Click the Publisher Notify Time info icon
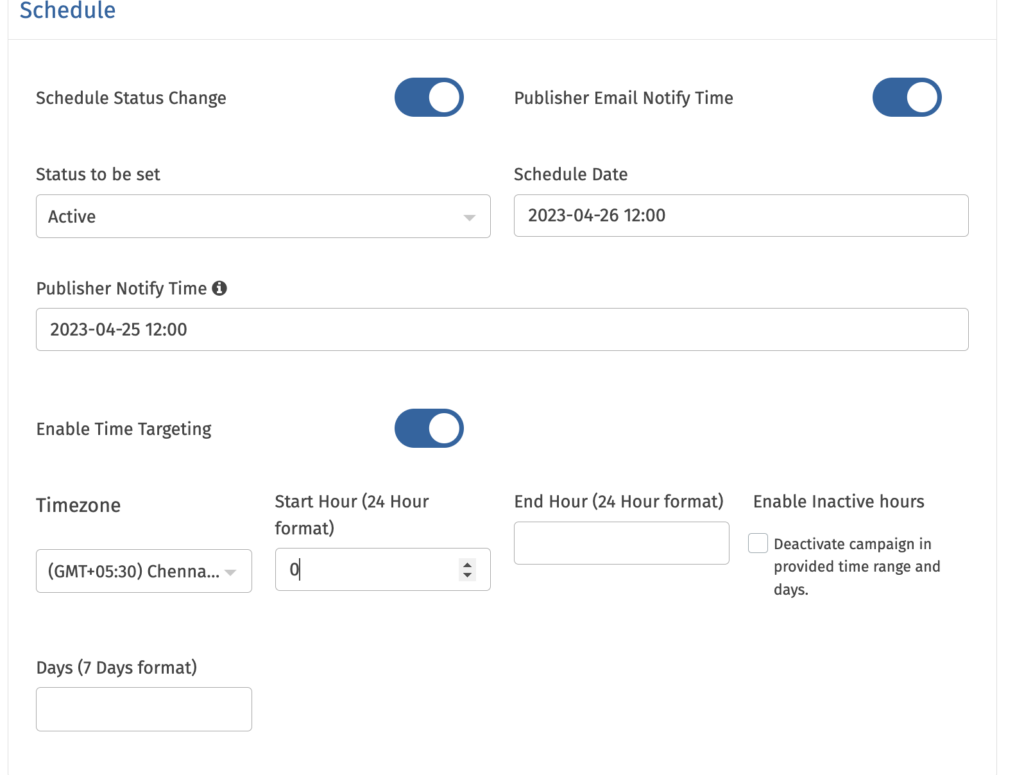This screenshot has height=775, width=1024. pos(219,288)
